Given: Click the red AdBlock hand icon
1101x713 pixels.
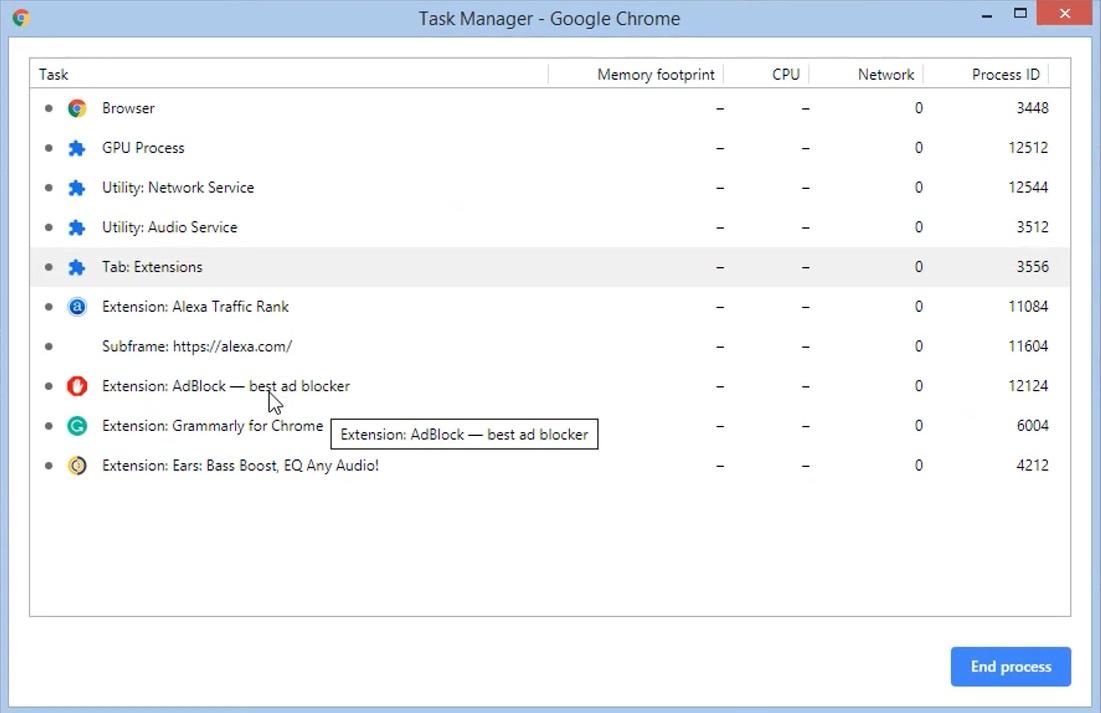Looking at the screenshot, I should (77, 386).
